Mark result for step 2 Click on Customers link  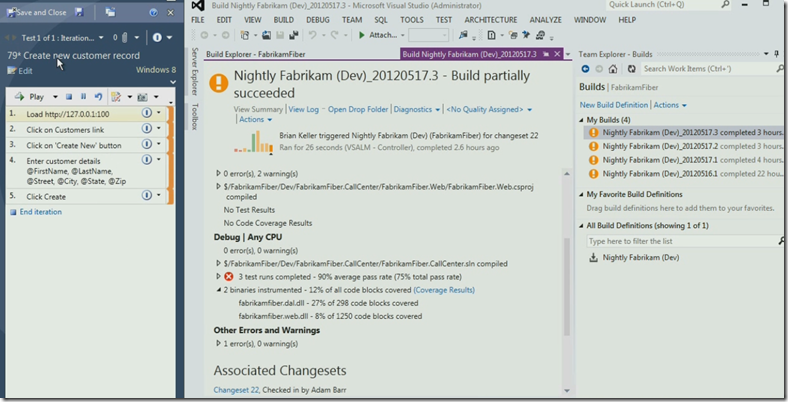point(147,129)
